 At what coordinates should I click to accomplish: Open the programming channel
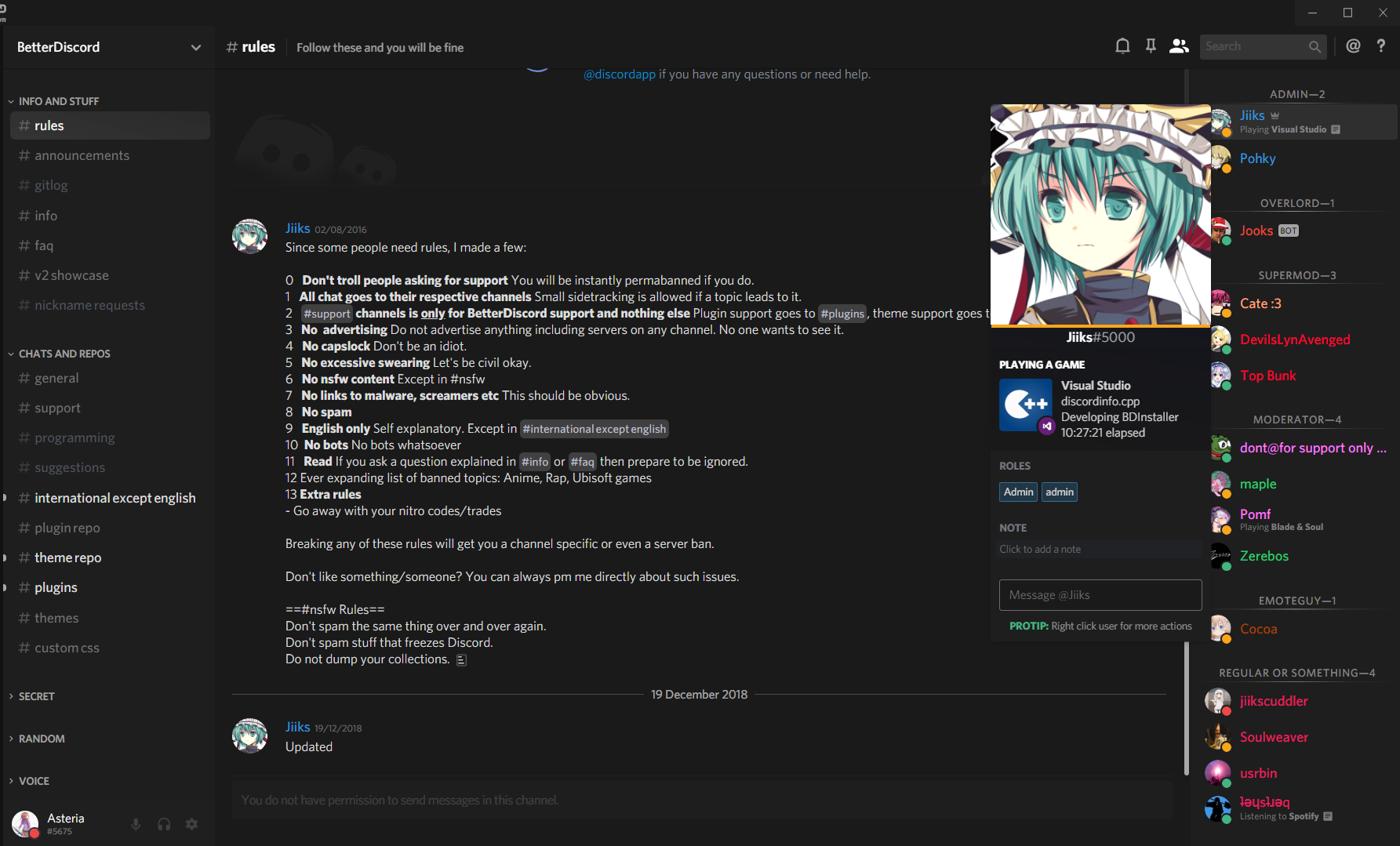pyautogui.click(x=110, y=438)
